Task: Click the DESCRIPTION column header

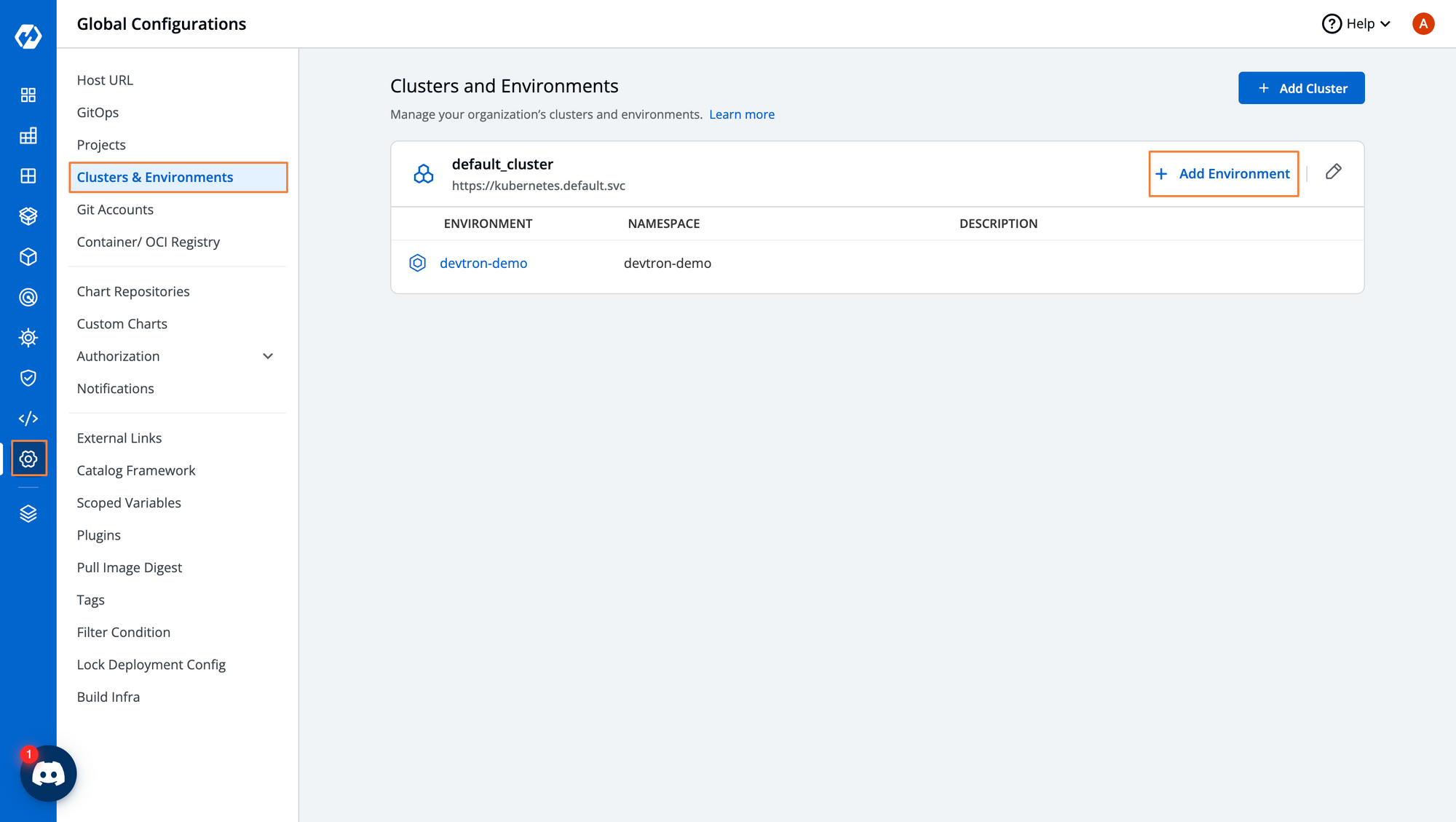Action: [998, 224]
